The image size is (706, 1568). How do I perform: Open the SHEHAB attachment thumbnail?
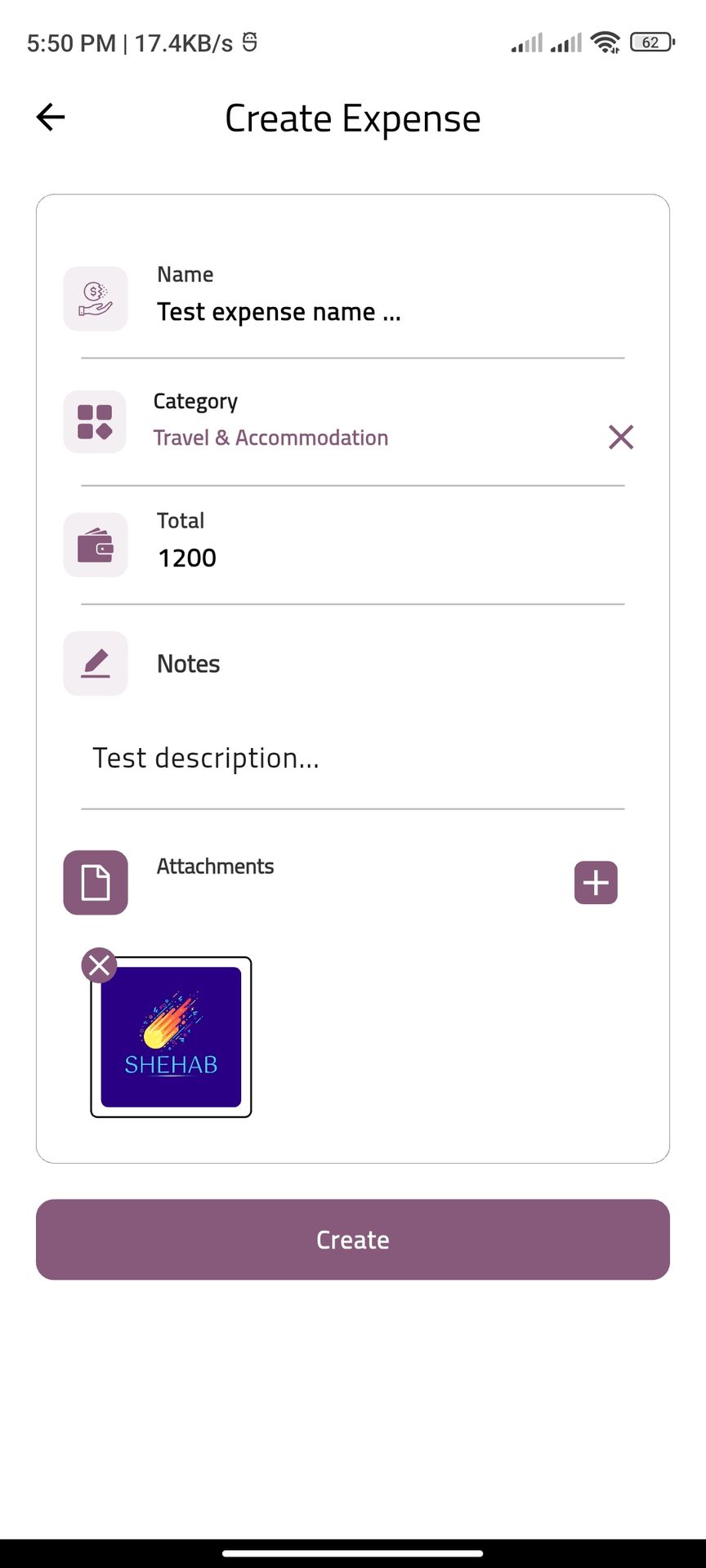coord(171,1037)
